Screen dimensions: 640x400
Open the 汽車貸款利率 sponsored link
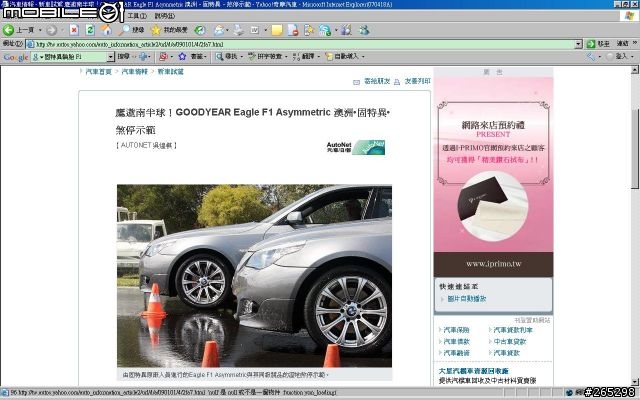coord(513,330)
